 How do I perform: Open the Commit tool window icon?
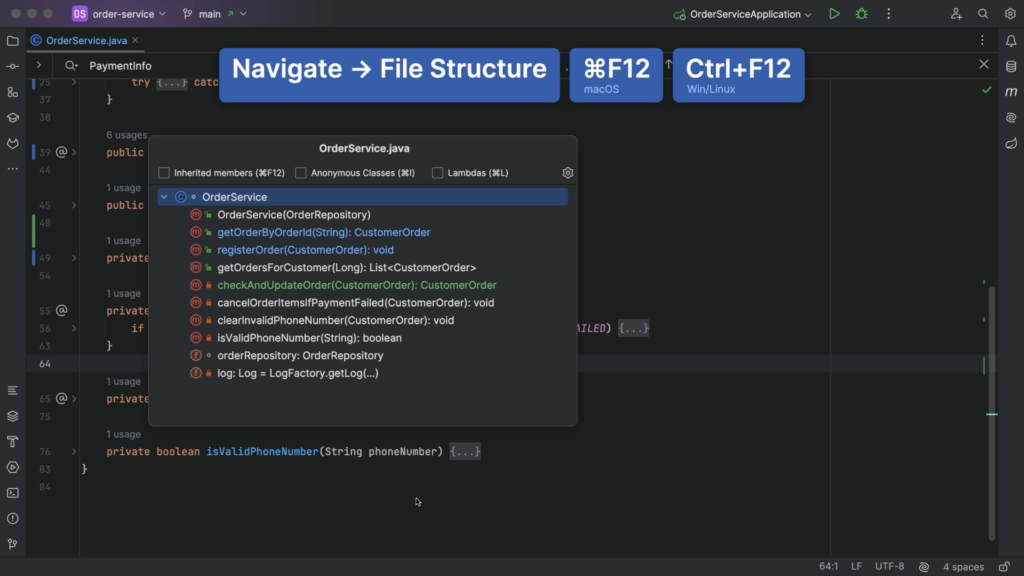click(x=12, y=67)
